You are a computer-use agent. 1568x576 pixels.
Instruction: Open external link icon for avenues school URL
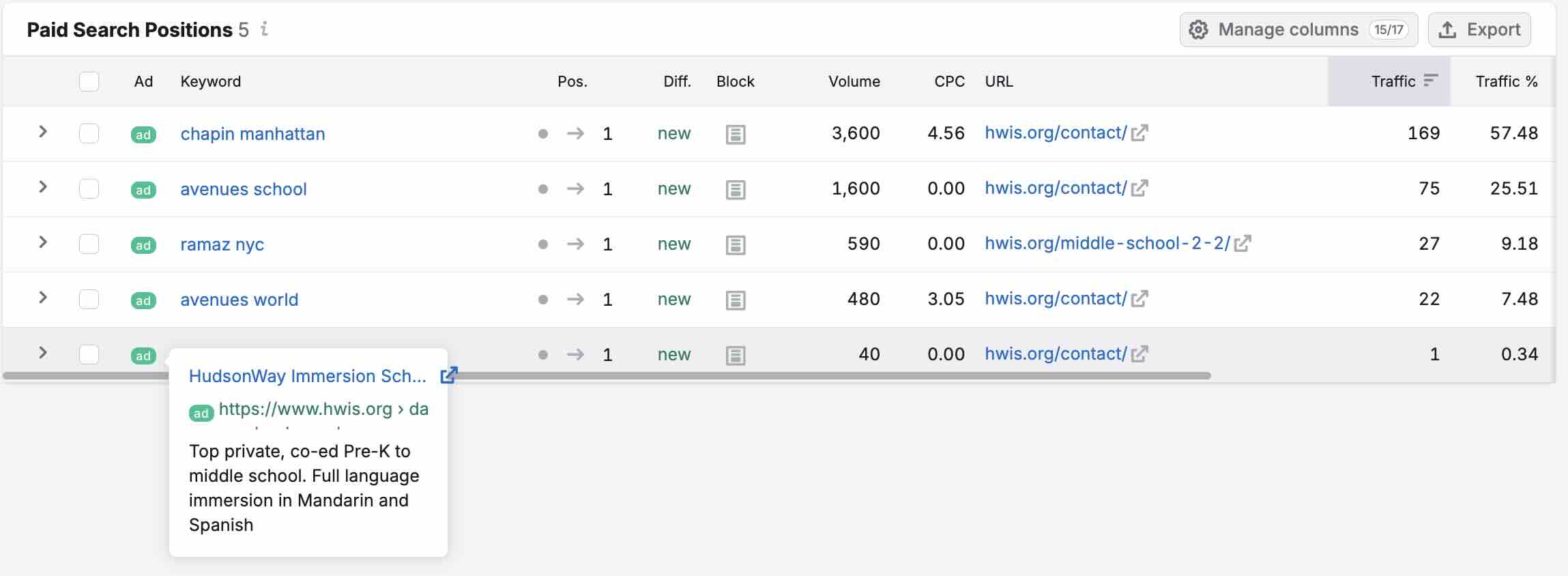pos(1139,188)
